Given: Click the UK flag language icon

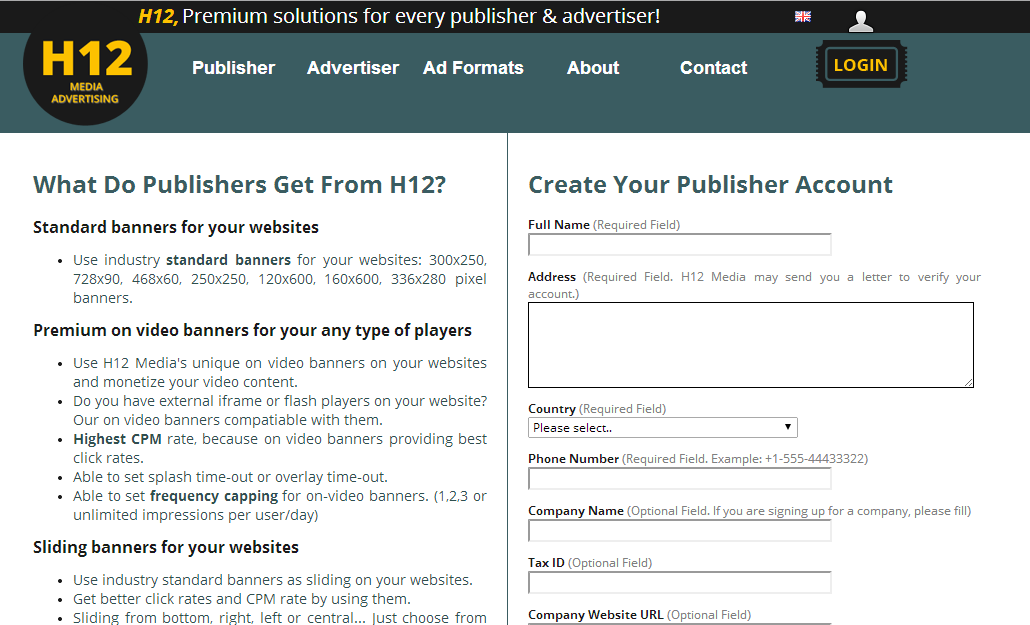Looking at the screenshot, I should click(802, 16).
